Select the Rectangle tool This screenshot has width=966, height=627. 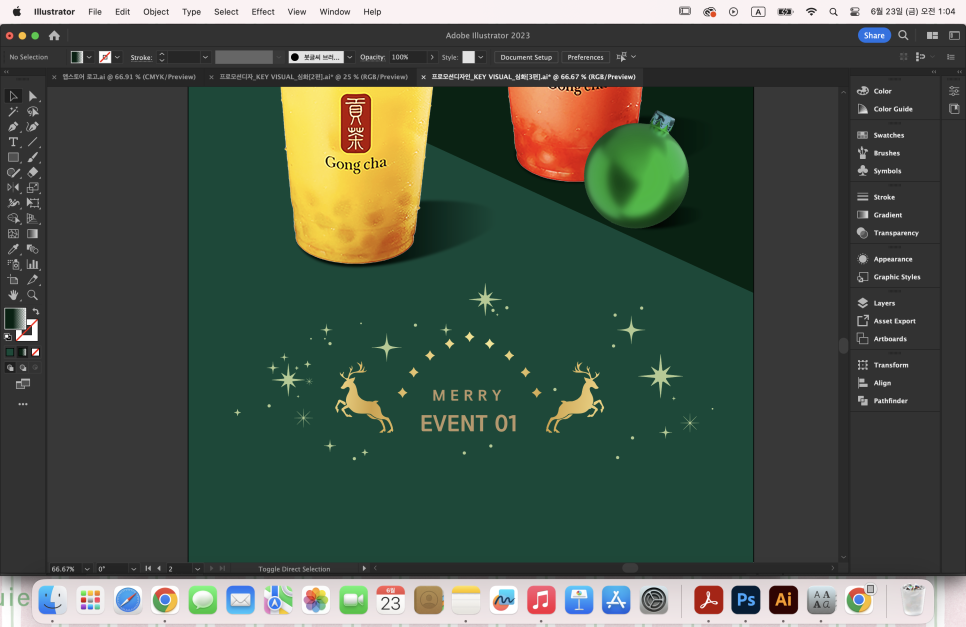click(x=13, y=158)
